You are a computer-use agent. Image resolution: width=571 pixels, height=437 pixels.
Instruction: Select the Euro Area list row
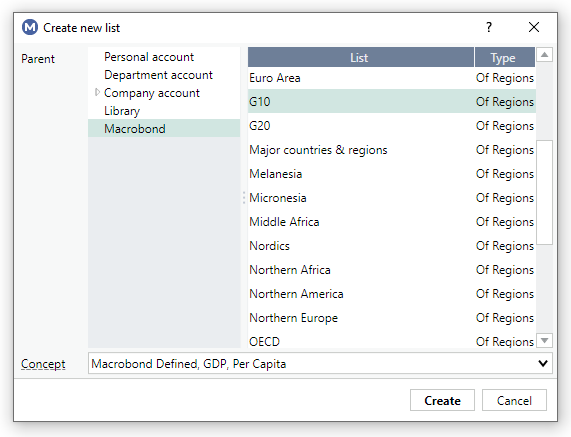pos(391,78)
